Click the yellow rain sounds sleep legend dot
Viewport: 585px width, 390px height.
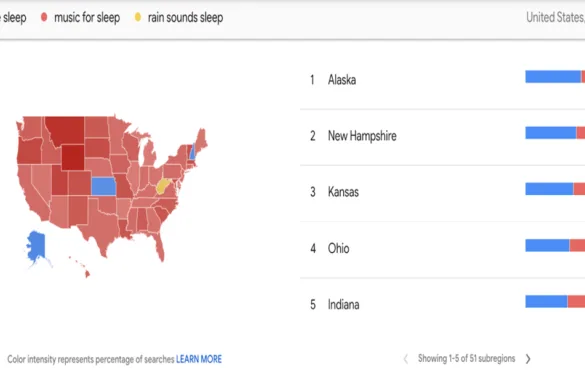tap(138, 17)
